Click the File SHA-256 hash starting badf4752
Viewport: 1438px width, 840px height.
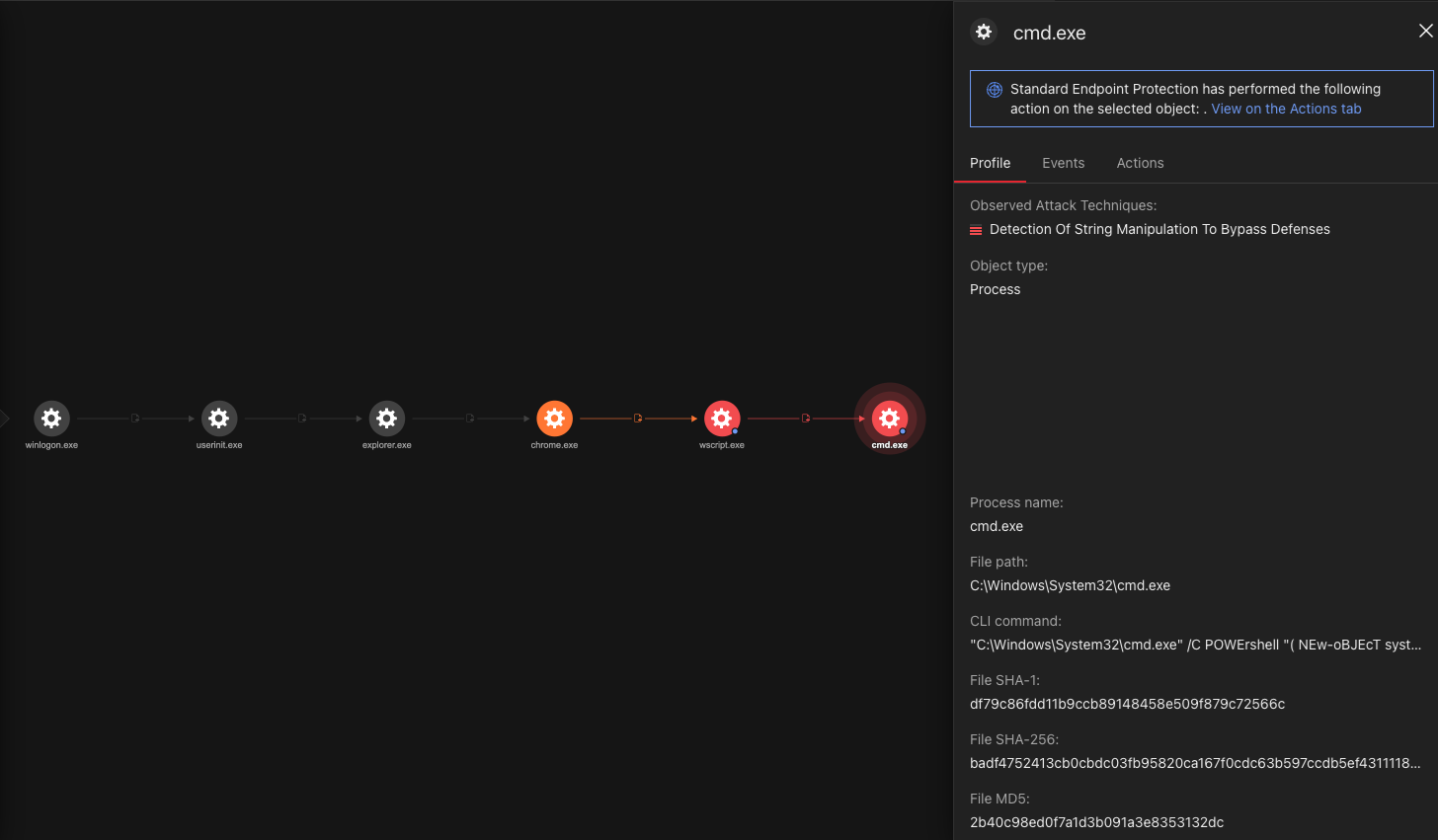click(1195, 763)
